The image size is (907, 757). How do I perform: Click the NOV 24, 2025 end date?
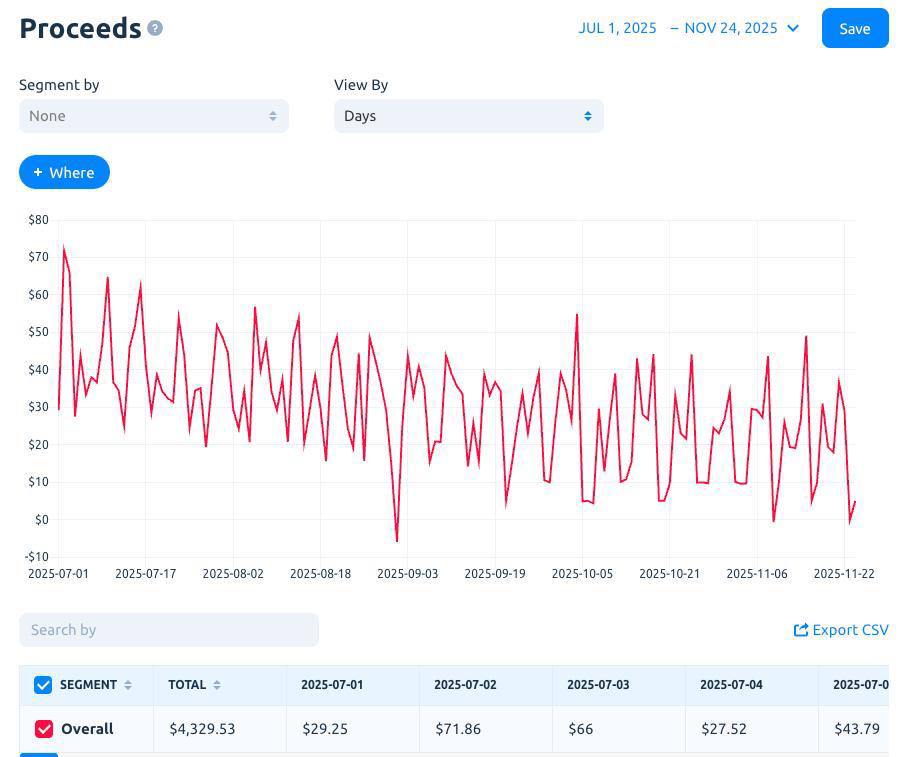tap(730, 28)
